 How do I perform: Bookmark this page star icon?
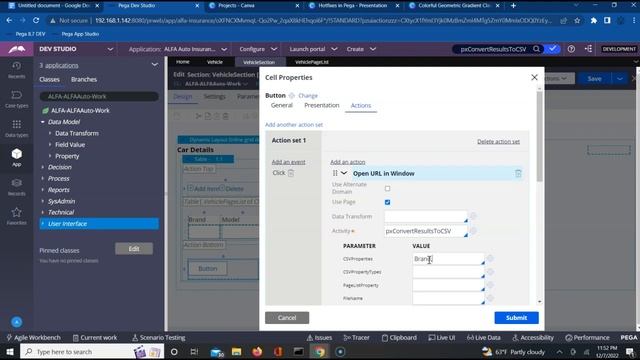[x=577, y=20]
